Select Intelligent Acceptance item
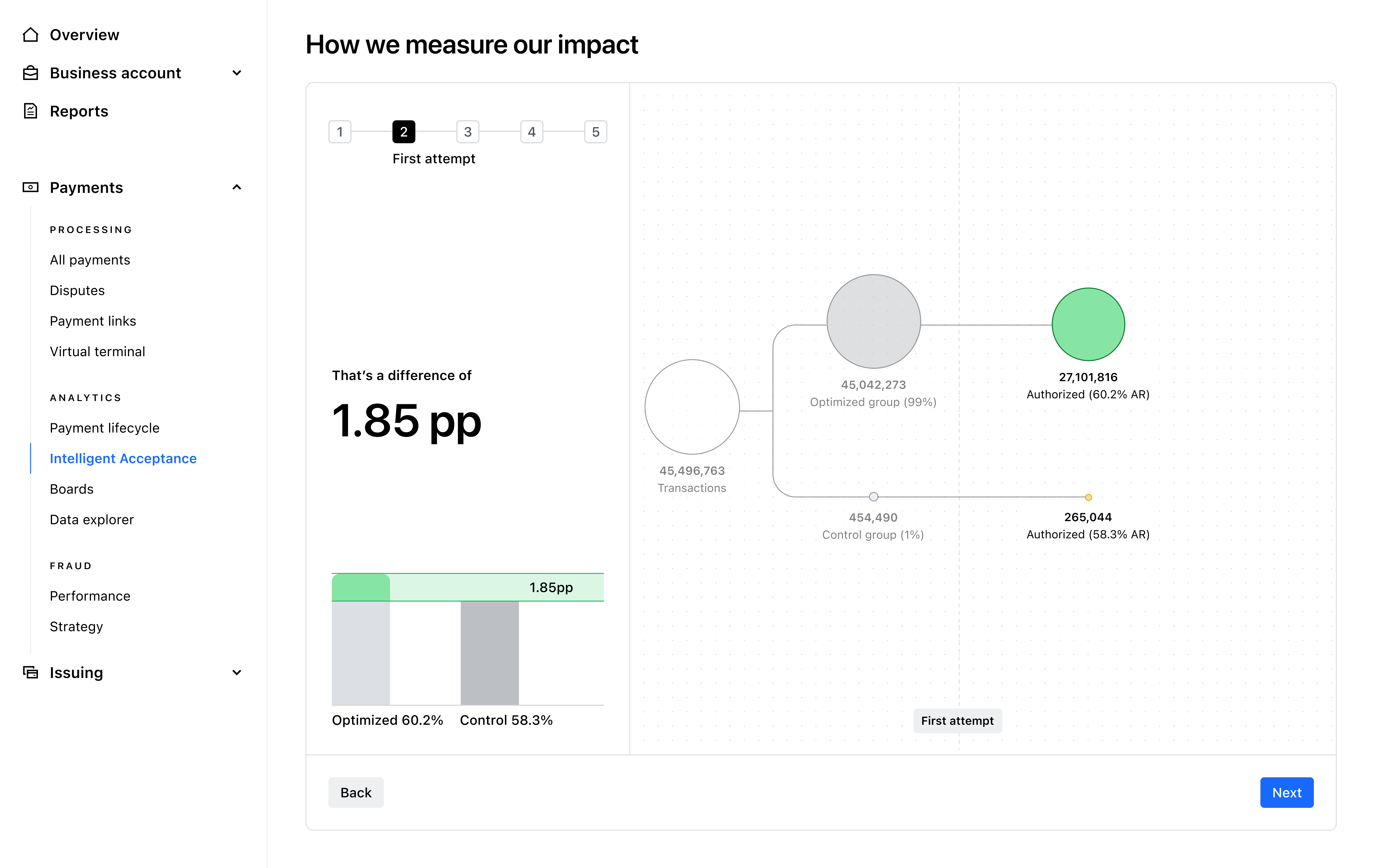 [x=123, y=459]
